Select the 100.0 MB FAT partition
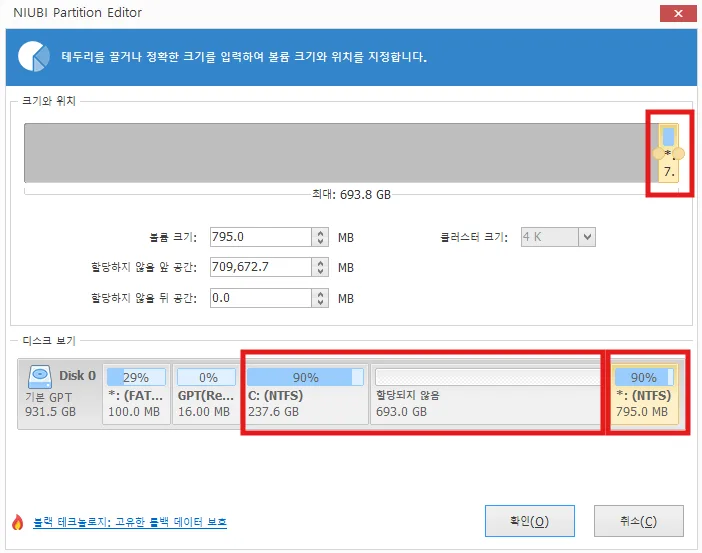 pos(136,394)
